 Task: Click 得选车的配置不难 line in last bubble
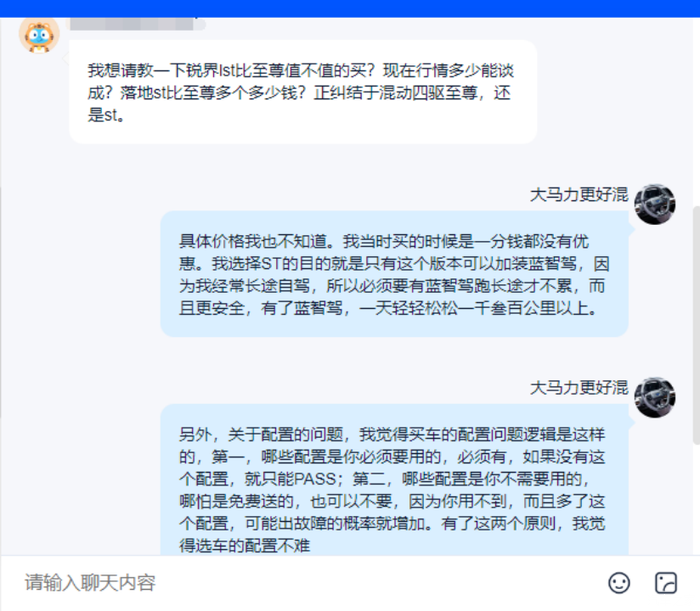tap(245, 545)
